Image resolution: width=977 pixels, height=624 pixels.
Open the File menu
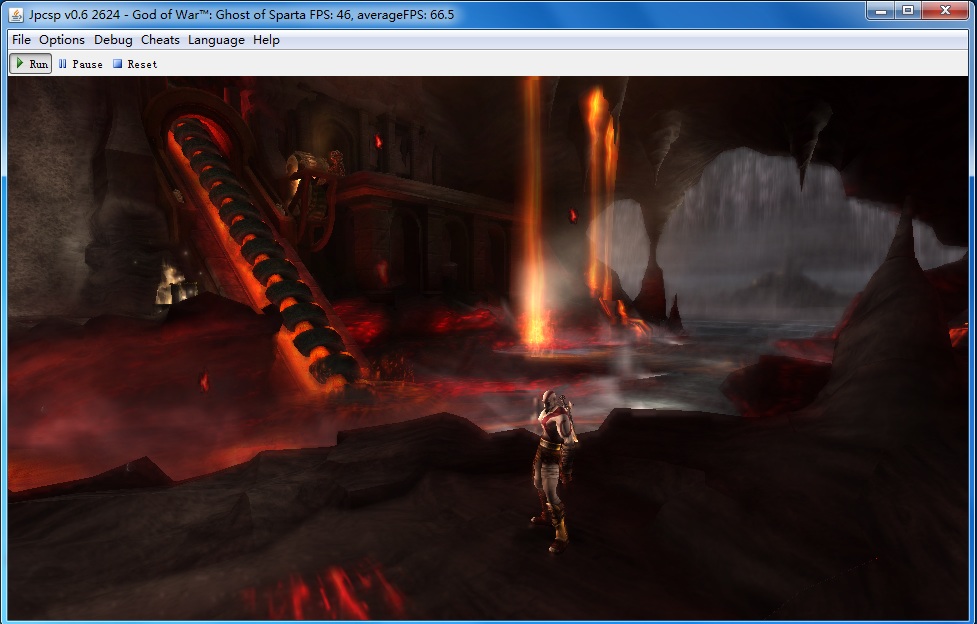tap(21, 40)
